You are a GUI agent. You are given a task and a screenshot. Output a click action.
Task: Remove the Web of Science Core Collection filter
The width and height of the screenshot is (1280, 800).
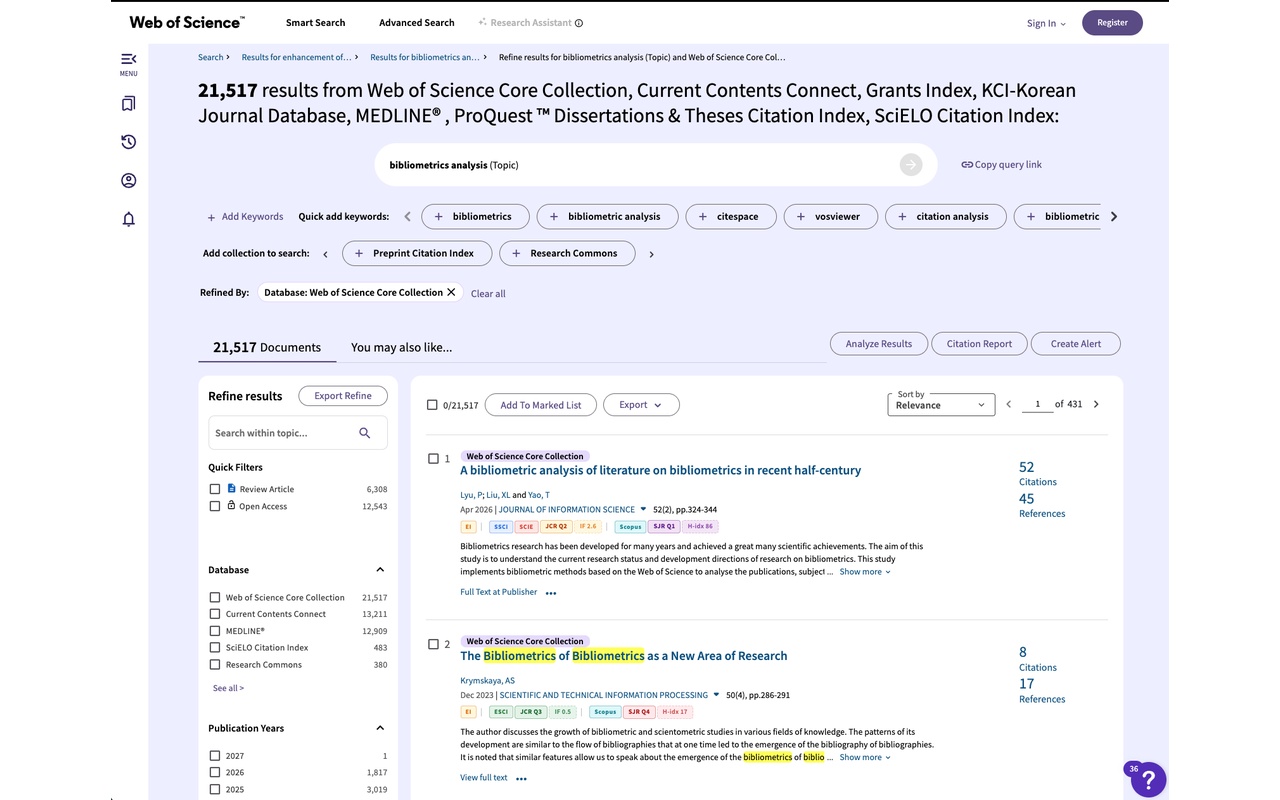451,292
